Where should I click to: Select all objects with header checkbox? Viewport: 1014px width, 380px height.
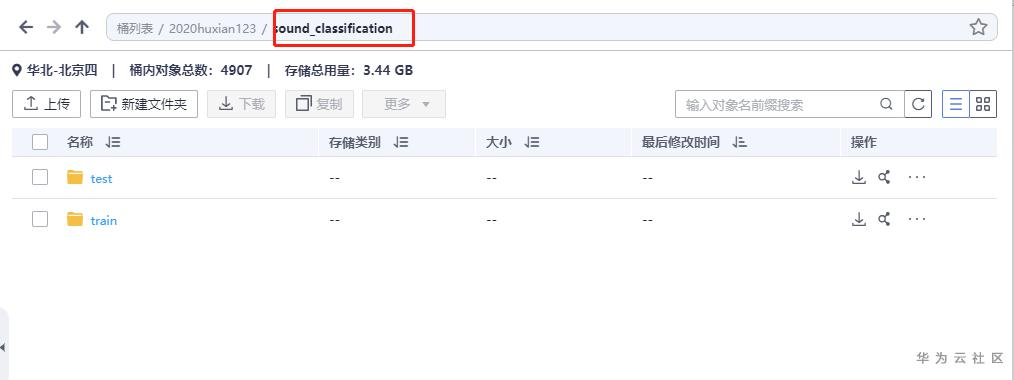(40, 142)
